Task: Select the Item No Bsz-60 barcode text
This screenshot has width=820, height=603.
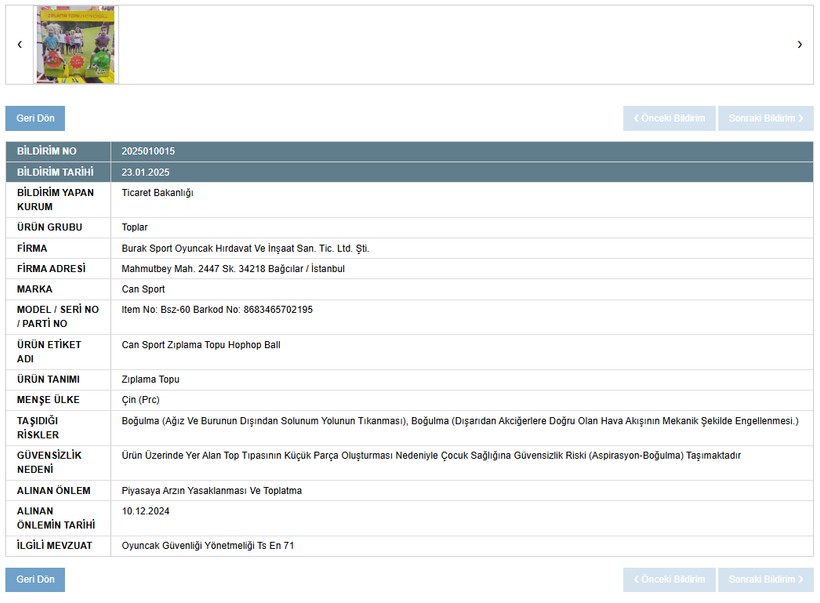Action: [217, 310]
